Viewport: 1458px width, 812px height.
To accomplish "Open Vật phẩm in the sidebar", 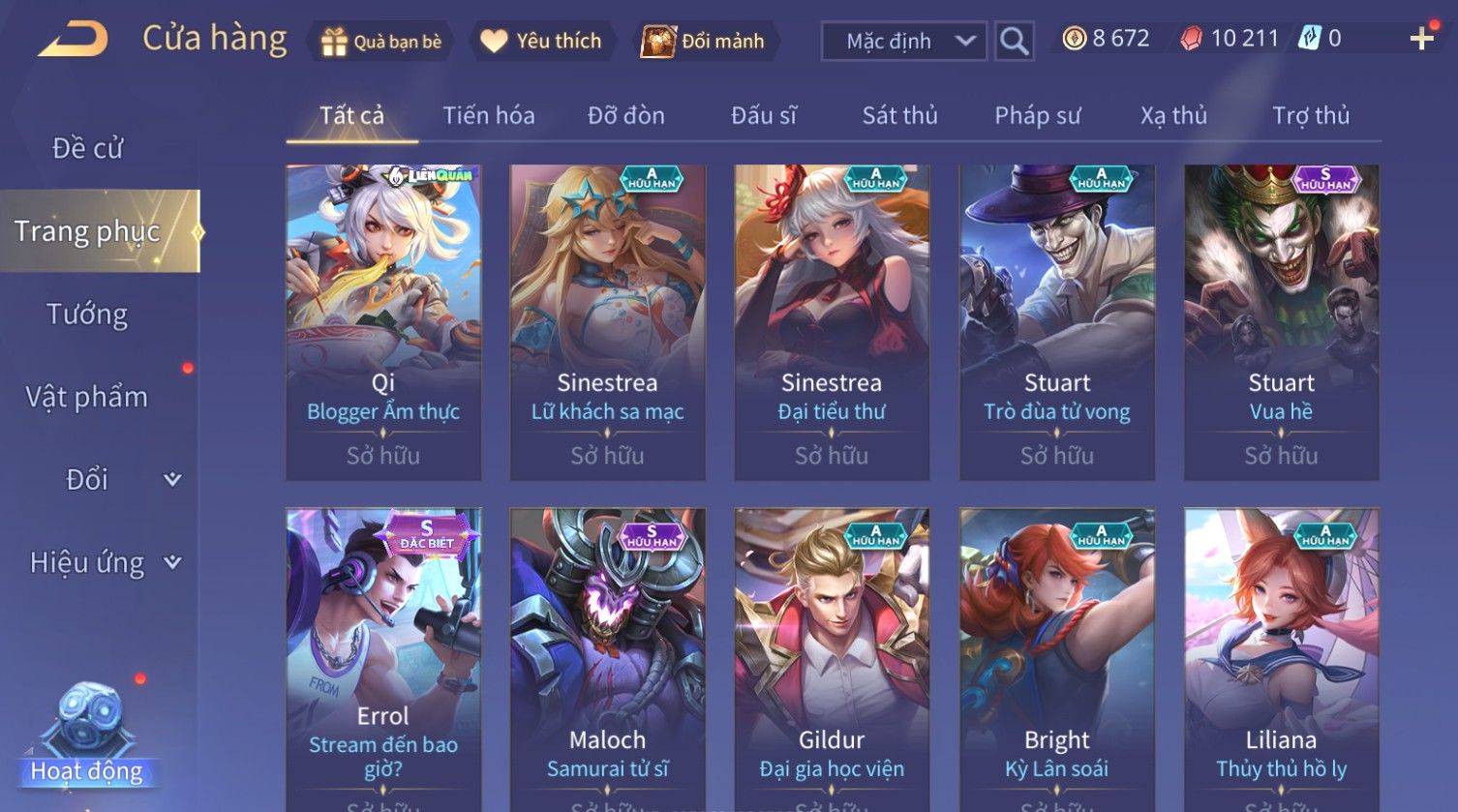I will click(x=87, y=397).
